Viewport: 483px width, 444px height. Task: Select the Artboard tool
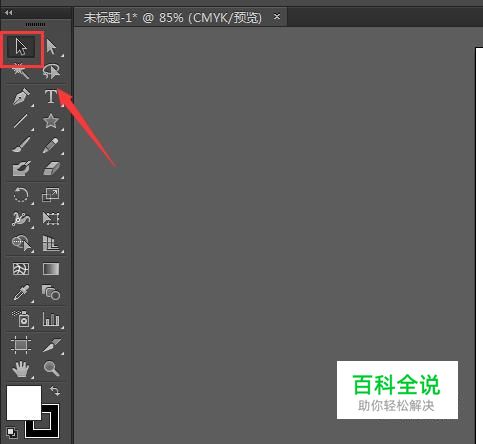[x=21, y=345]
